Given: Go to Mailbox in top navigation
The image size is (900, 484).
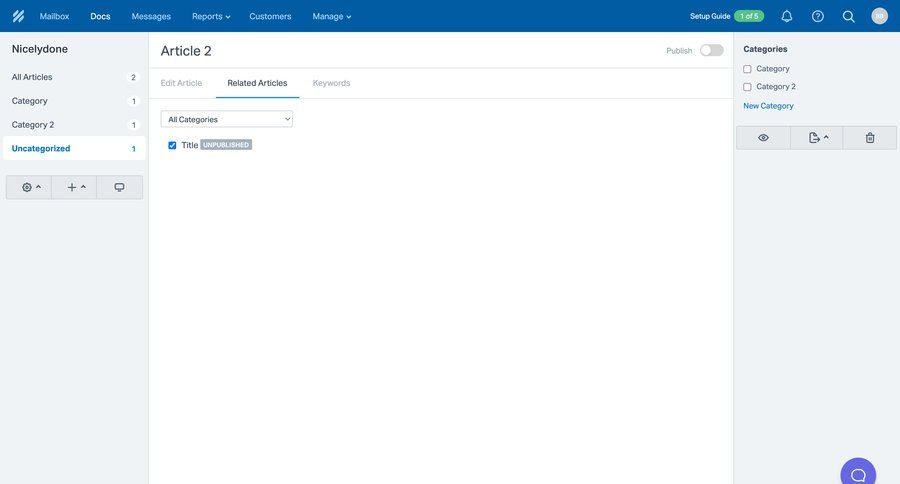Looking at the screenshot, I should point(55,16).
